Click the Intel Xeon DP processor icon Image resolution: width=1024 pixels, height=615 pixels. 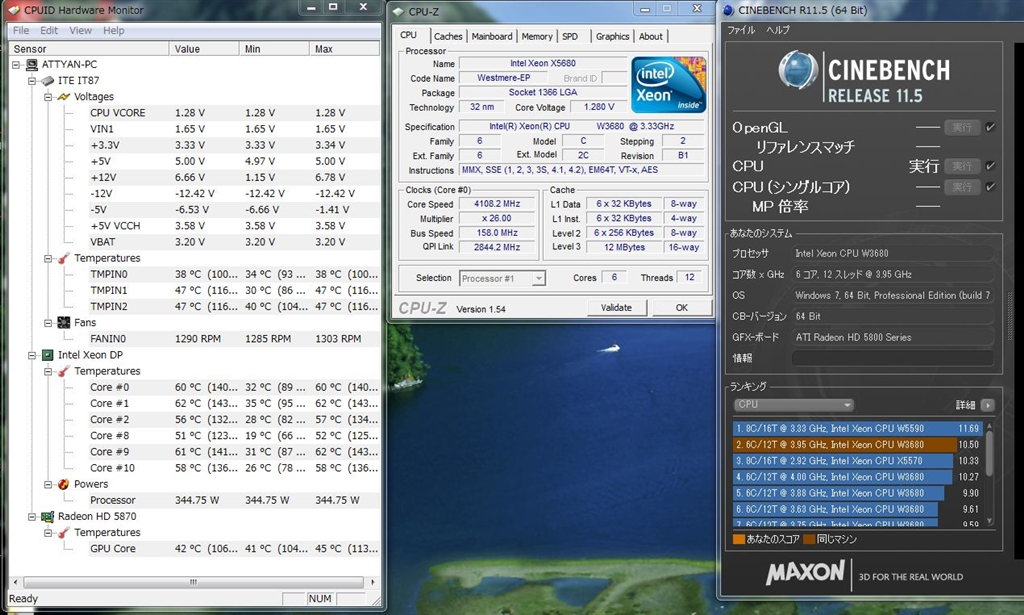tap(48, 355)
